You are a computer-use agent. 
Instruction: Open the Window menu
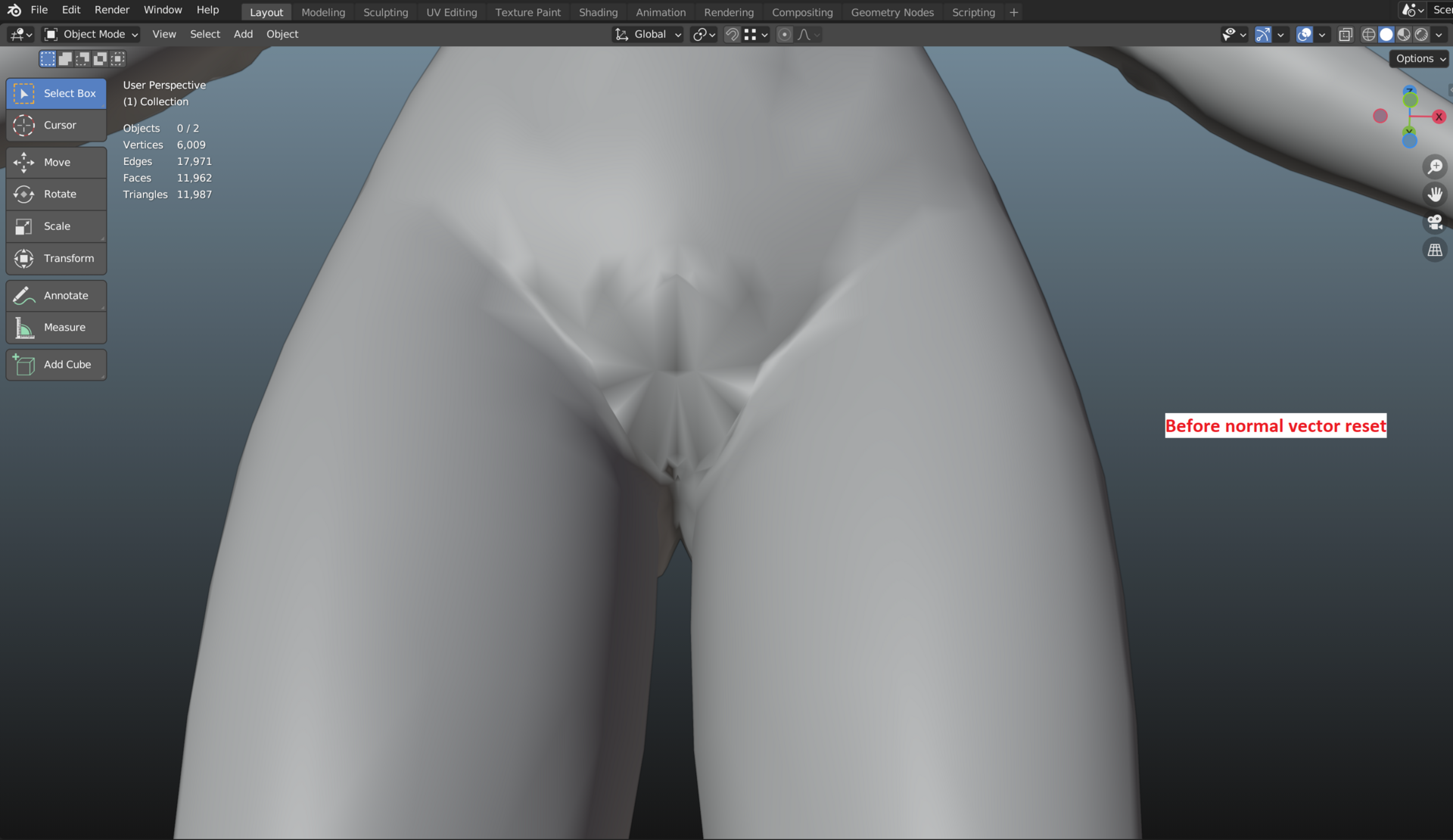coord(163,10)
